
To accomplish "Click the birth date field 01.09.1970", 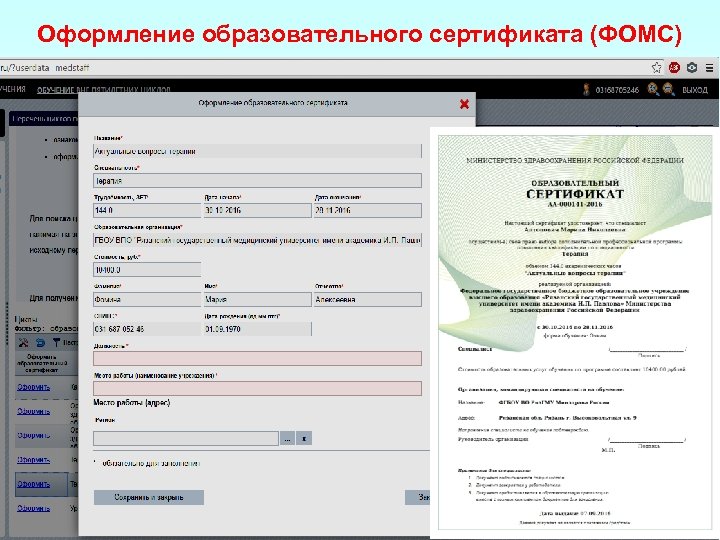I will 257,329.
